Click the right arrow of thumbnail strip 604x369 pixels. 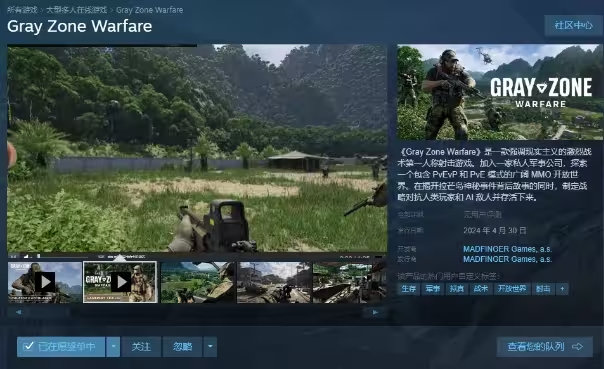[375, 312]
